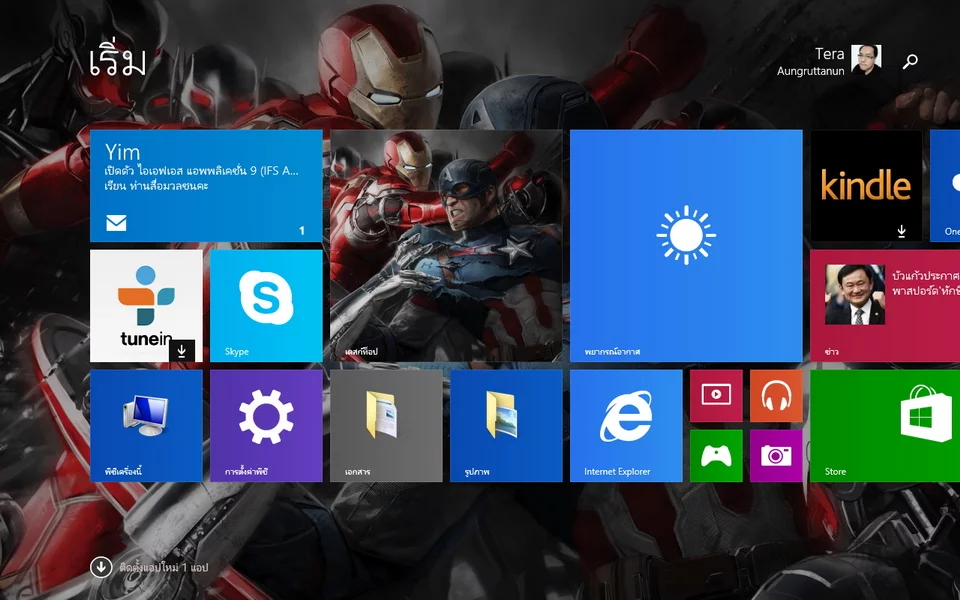Open the TuneIn radio tile

tap(146, 306)
